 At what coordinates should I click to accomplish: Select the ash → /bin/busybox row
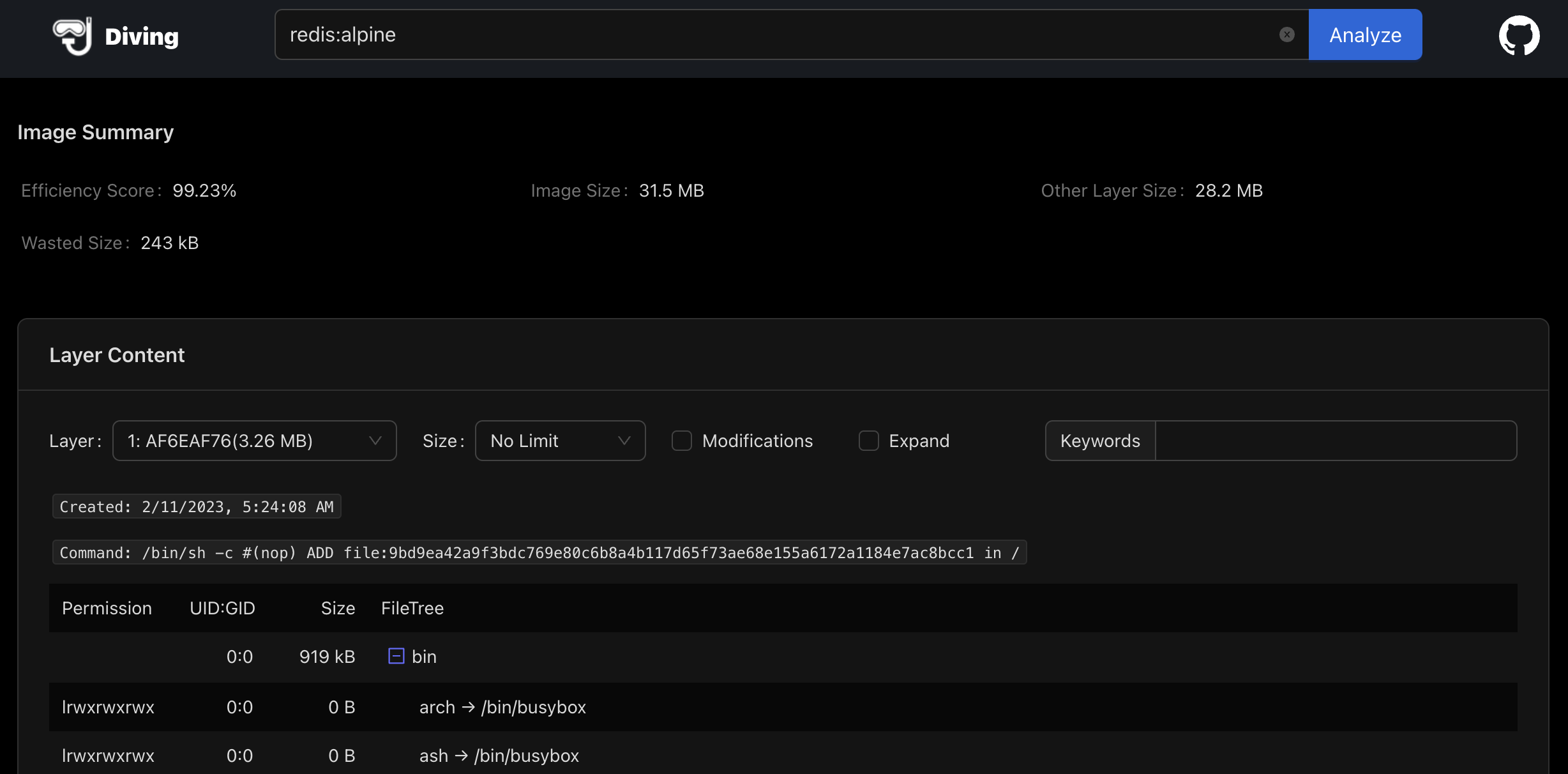coord(499,755)
